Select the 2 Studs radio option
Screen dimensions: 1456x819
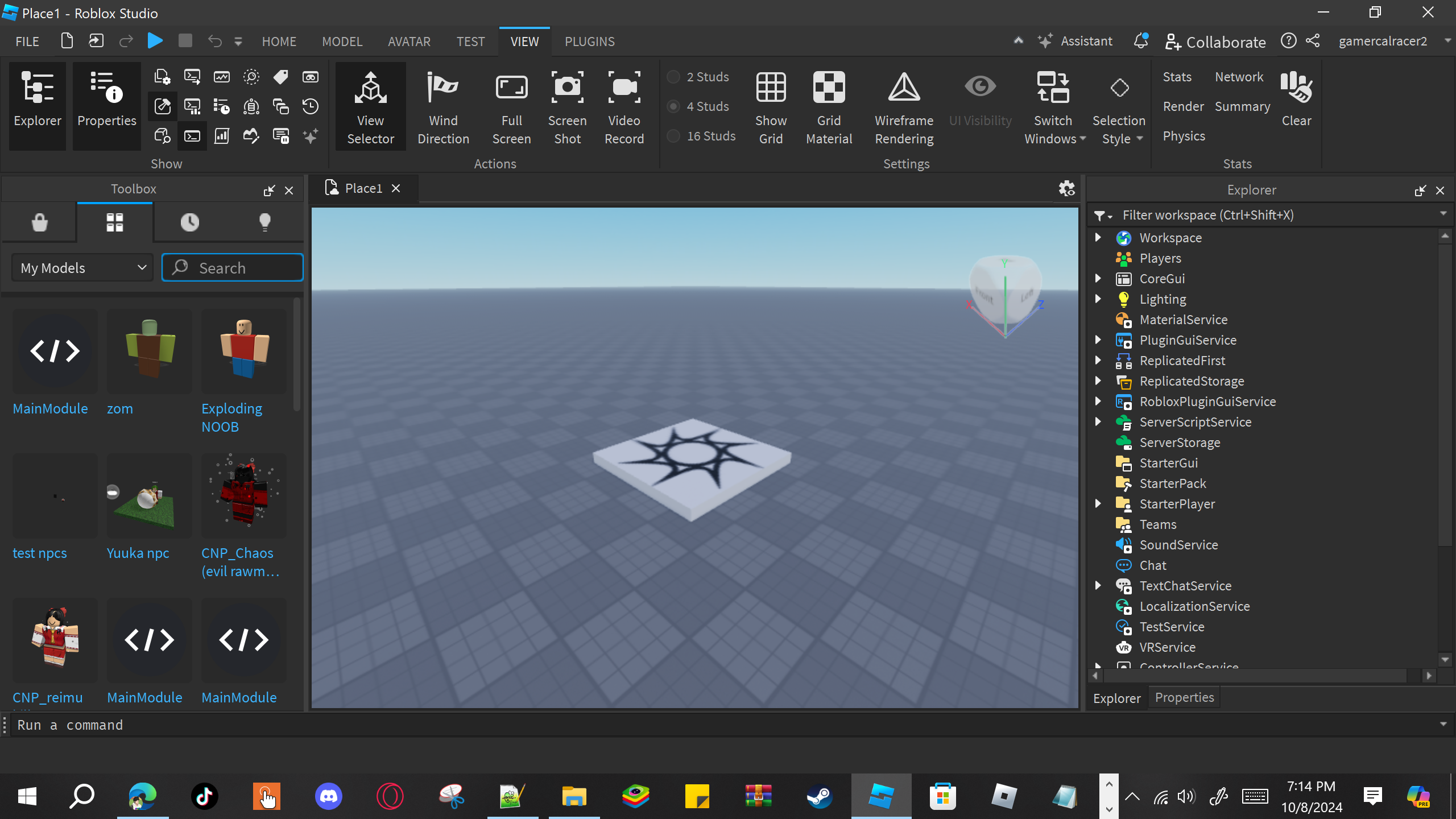click(673, 77)
